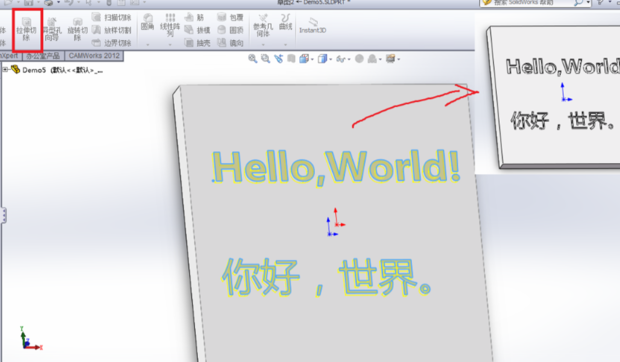The height and width of the screenshot is (362, 620).
Task: Expand the 参考几何体 dropdown arrow
Action: coord(263,45)
